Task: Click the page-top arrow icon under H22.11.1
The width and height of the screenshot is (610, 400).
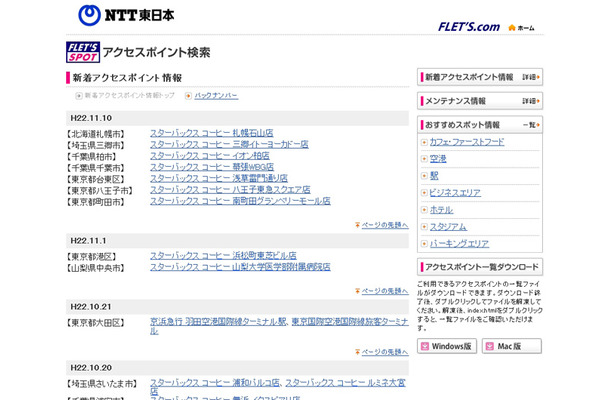Action: (358, 291)
